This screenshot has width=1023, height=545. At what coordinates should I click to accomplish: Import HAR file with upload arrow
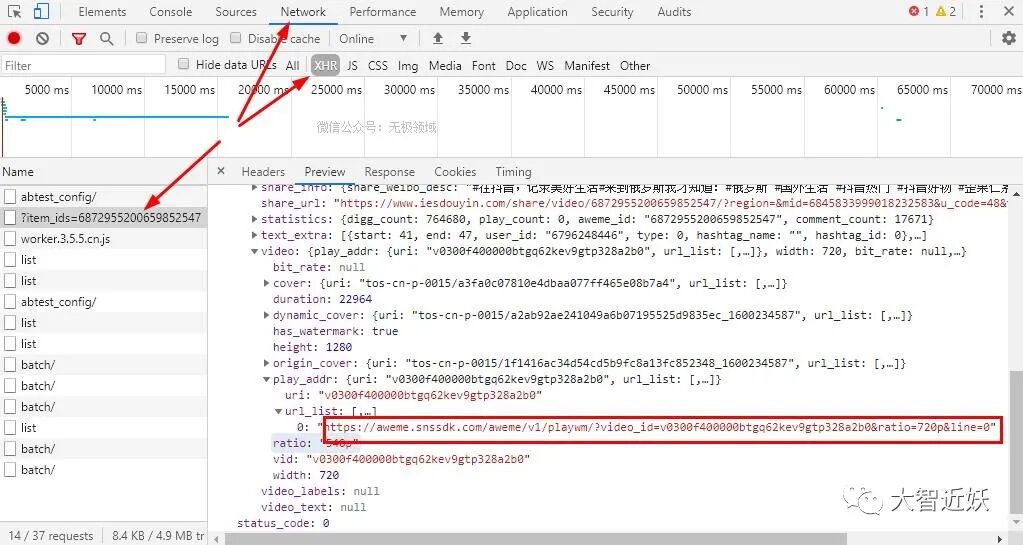pyautogui.click(x=438, y=38)
